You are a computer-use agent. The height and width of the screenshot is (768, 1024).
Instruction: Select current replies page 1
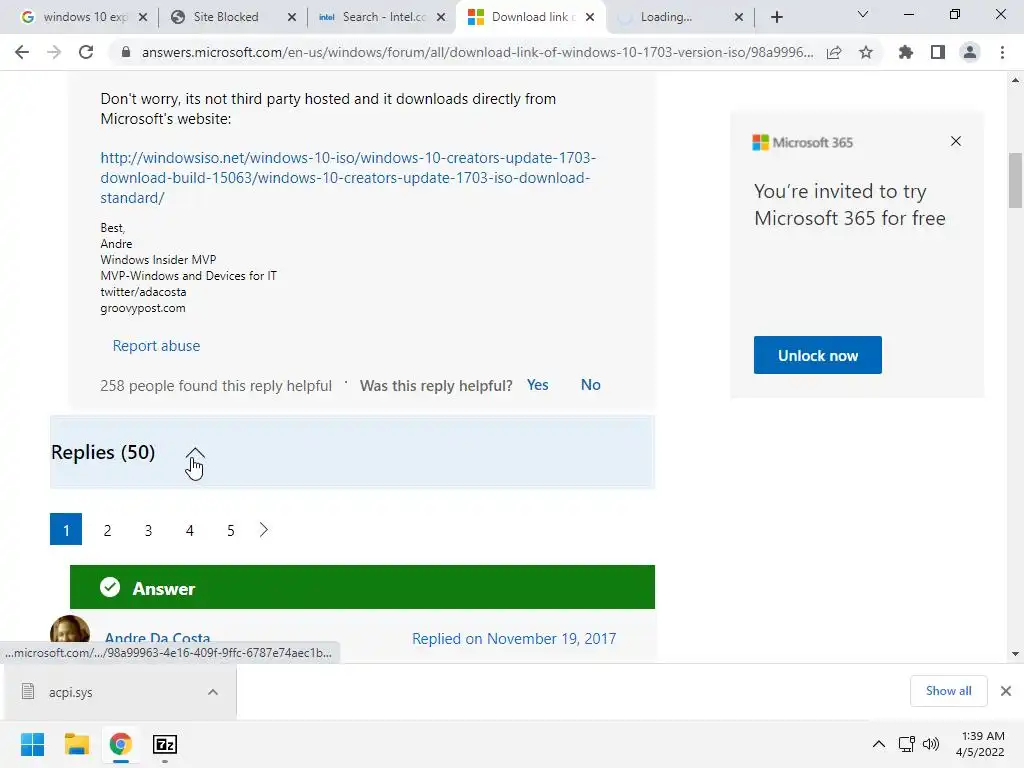pyautogui.click(x=66, y=530)
